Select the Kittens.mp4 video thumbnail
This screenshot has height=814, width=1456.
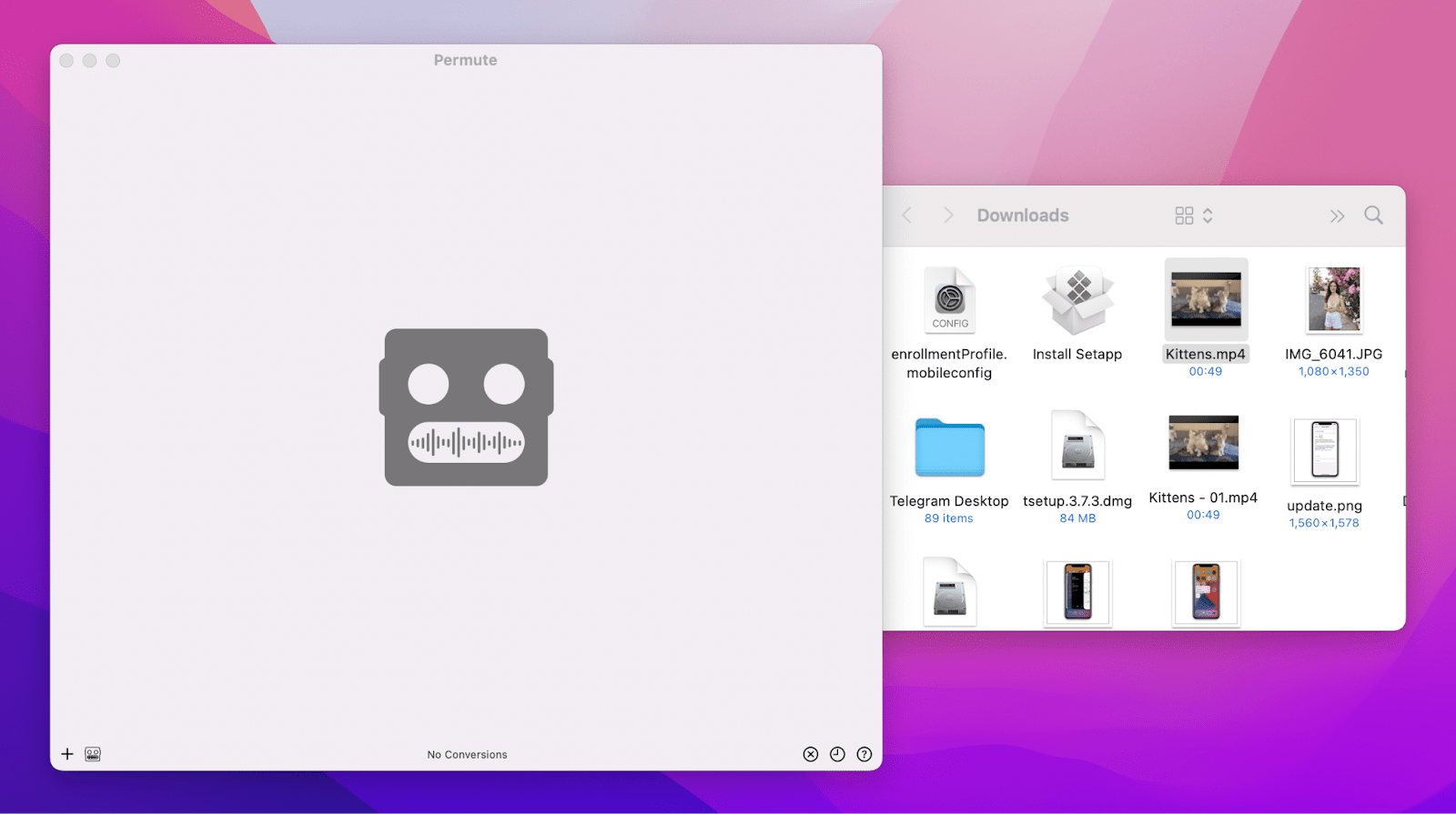click(1206, 299)
